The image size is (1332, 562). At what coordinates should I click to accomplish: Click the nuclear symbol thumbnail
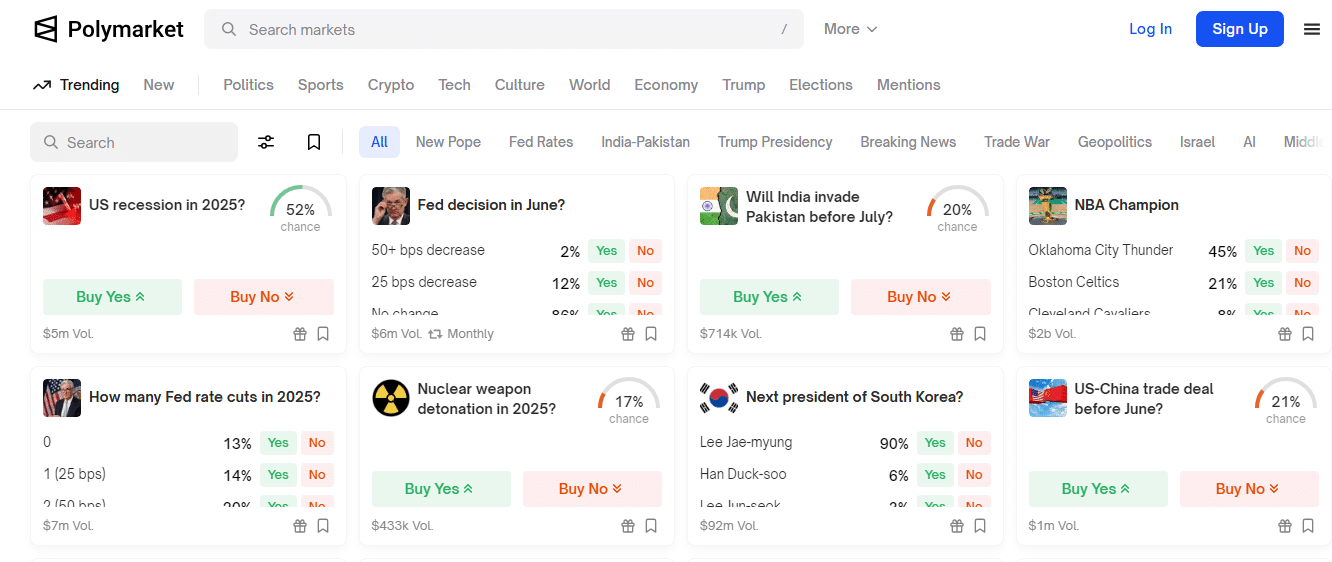391,398
